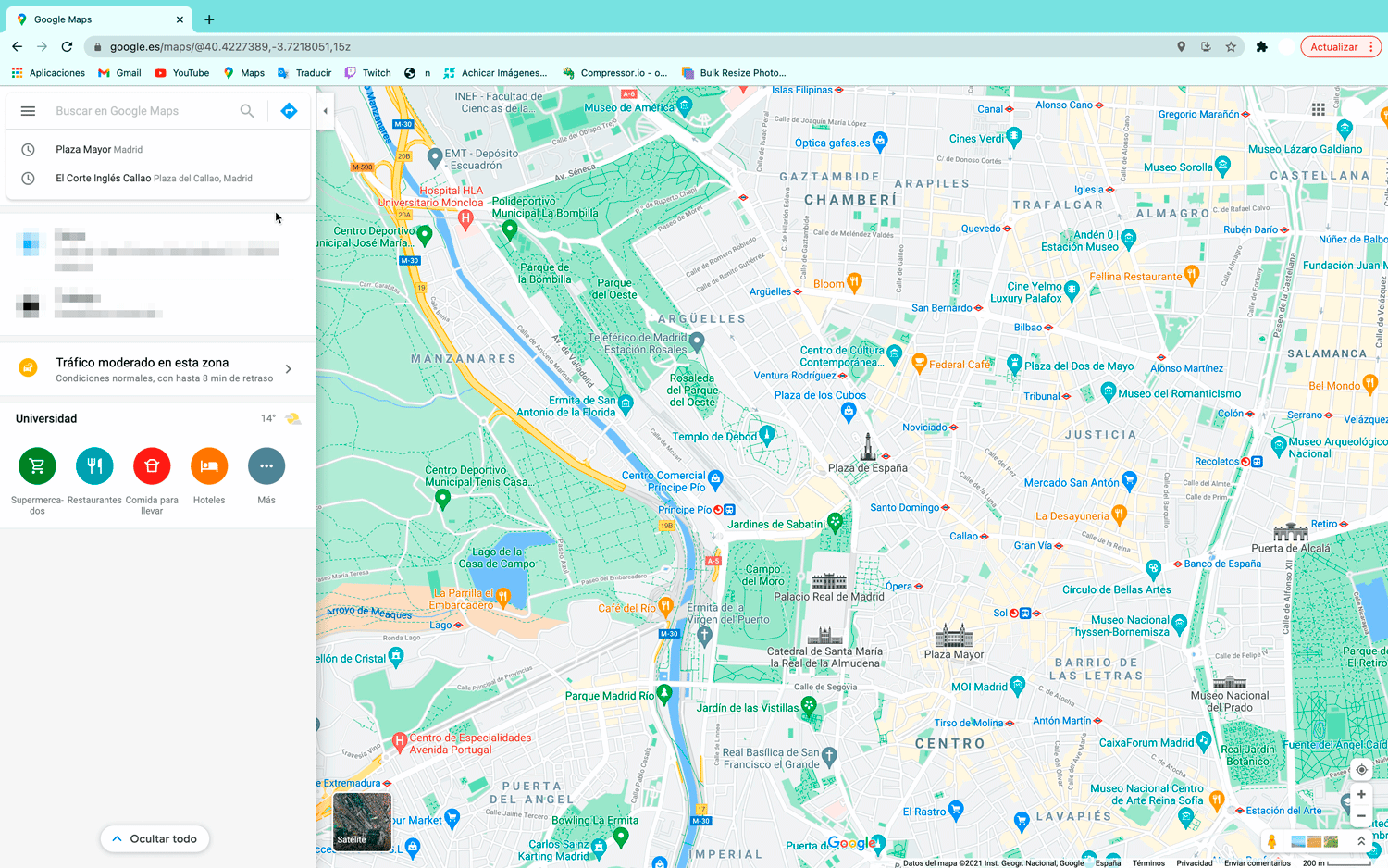The image size is (1388, 868).
Task: Click the Ocultar todo button
Action: 155,839
